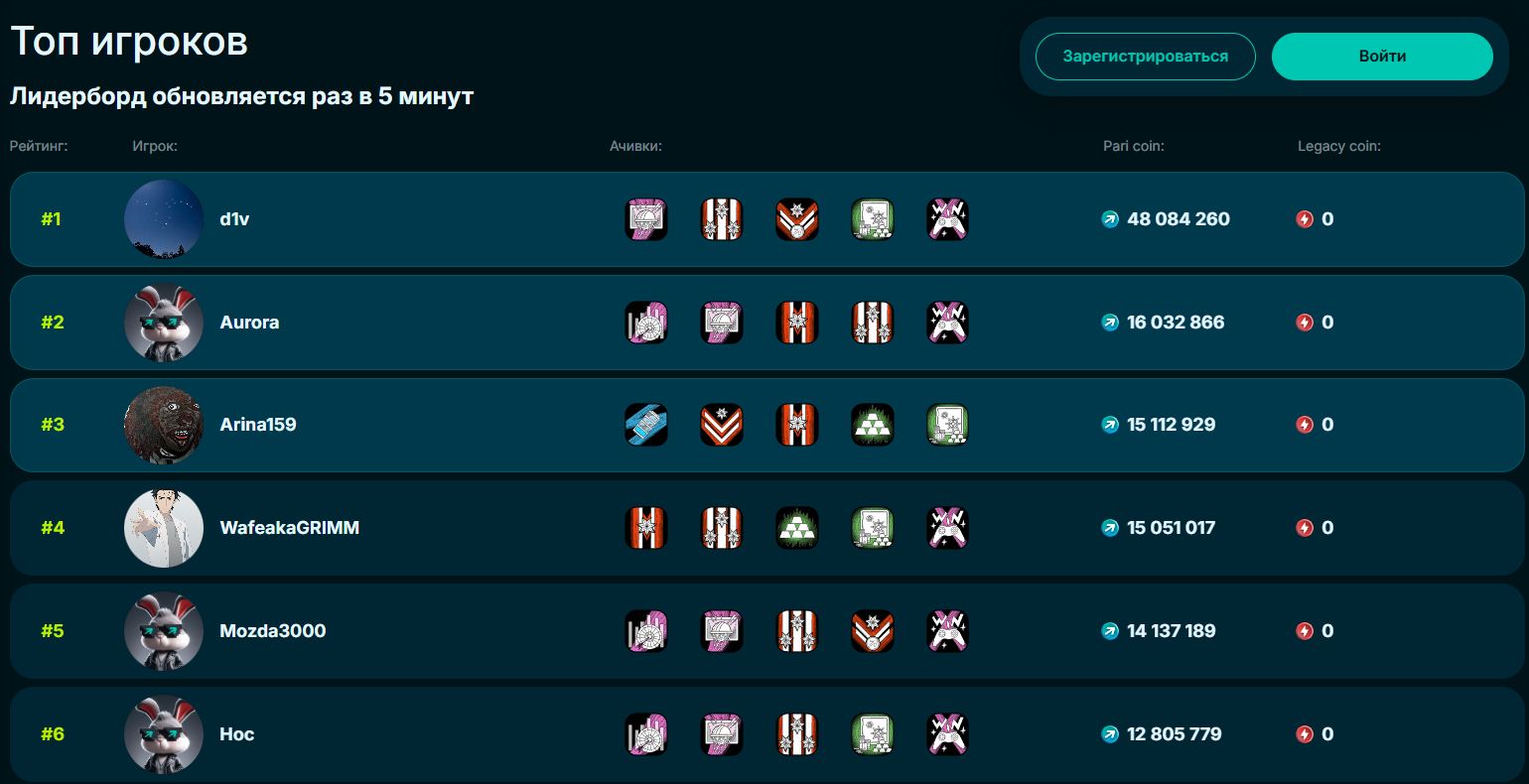1529x784 pixels.
Task: Open player name Hoc
Action: pos(237,734)
